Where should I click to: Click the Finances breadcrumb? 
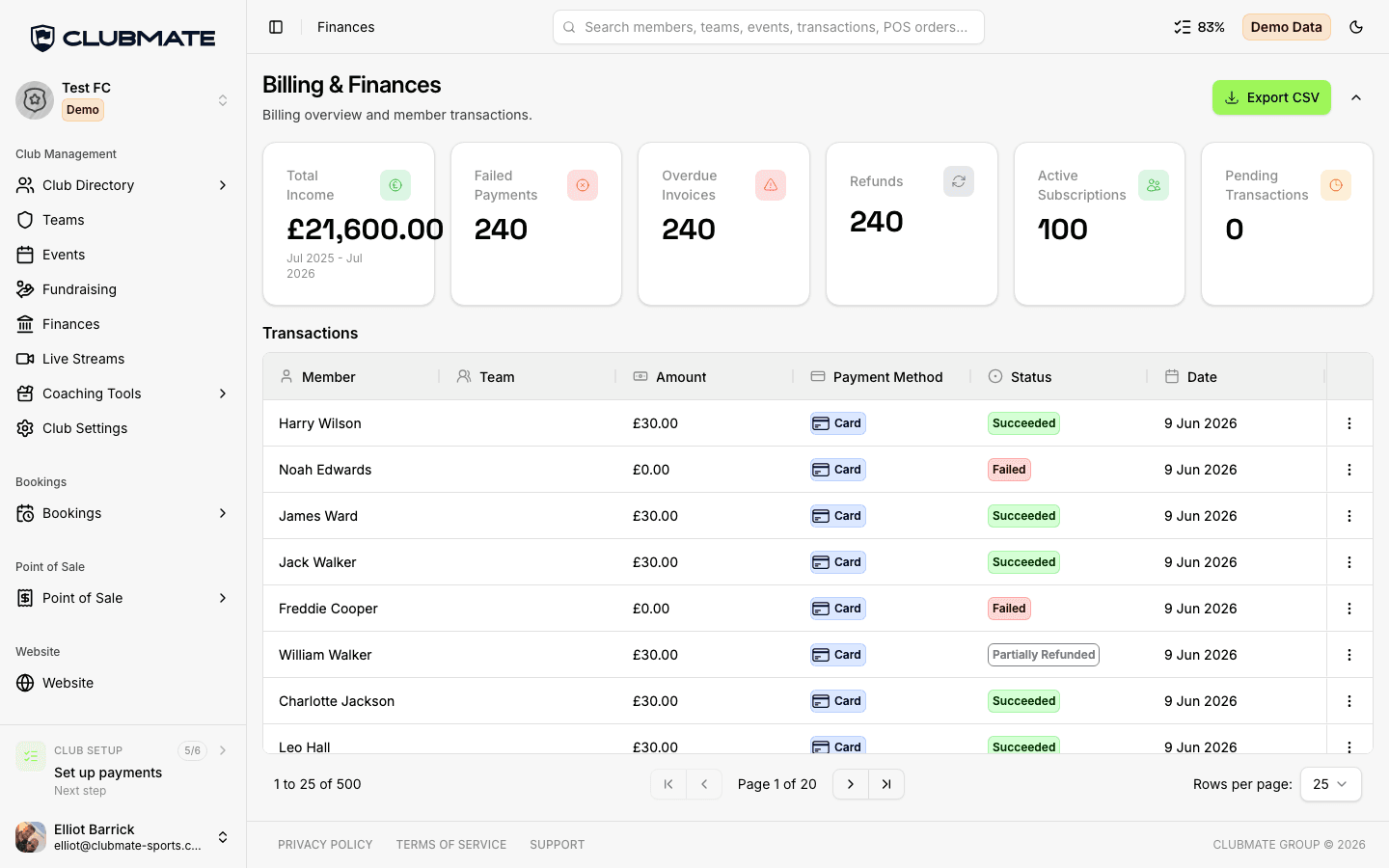[x=346, y=27]
